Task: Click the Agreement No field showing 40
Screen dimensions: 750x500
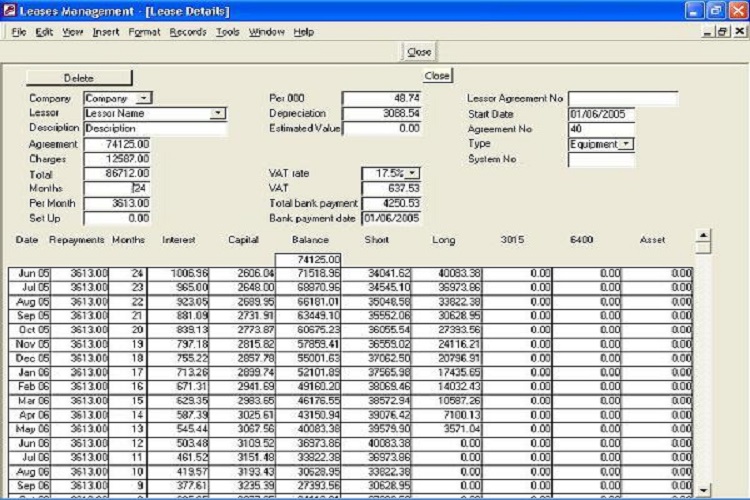Action: click(x=601, y=129)
